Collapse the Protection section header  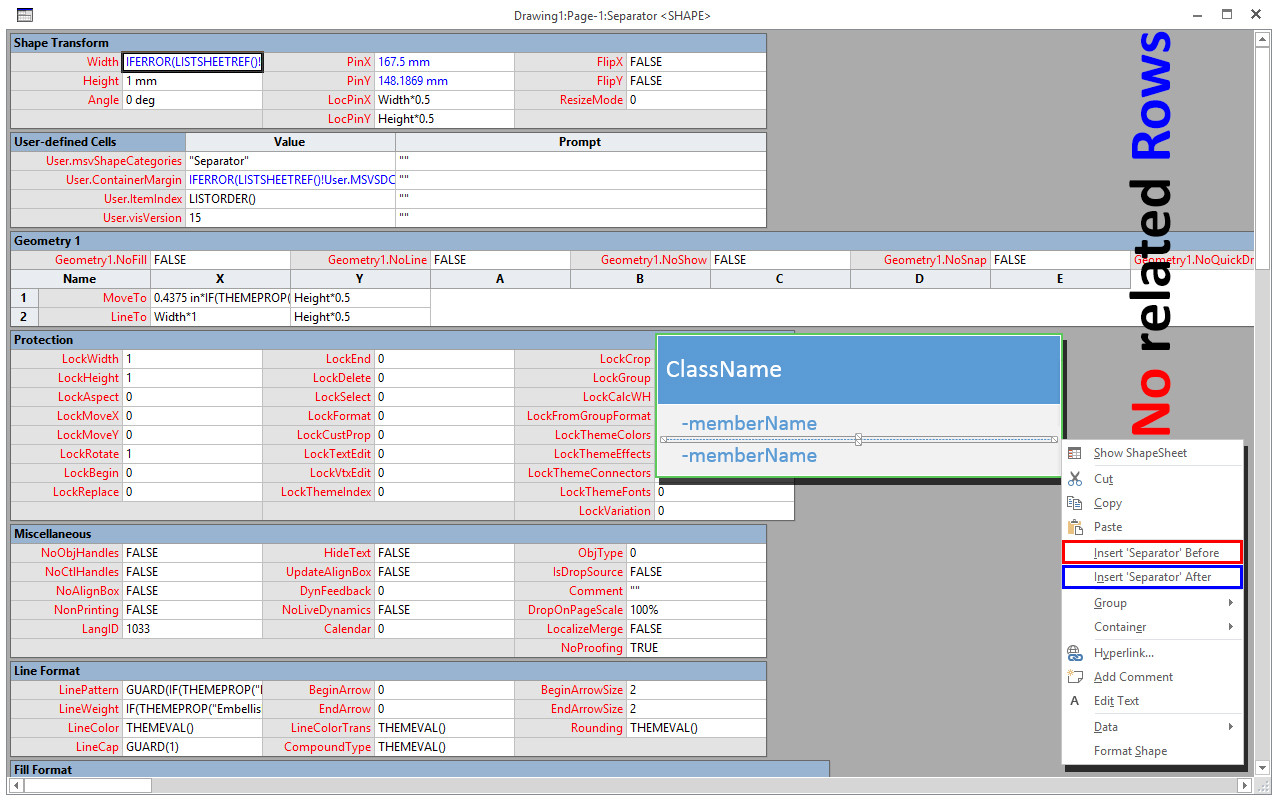click(x=402, y=340)
